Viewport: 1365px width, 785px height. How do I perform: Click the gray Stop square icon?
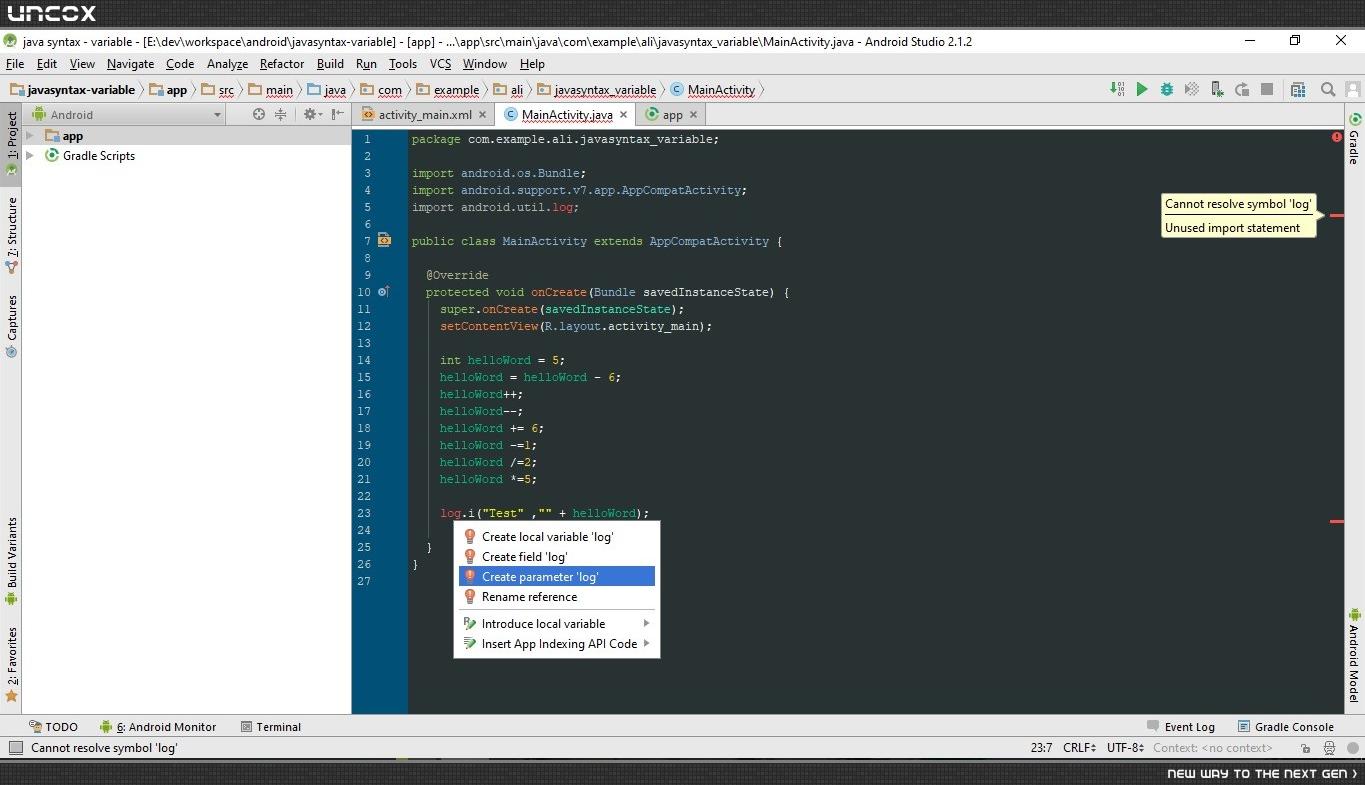pos(1267,89)
